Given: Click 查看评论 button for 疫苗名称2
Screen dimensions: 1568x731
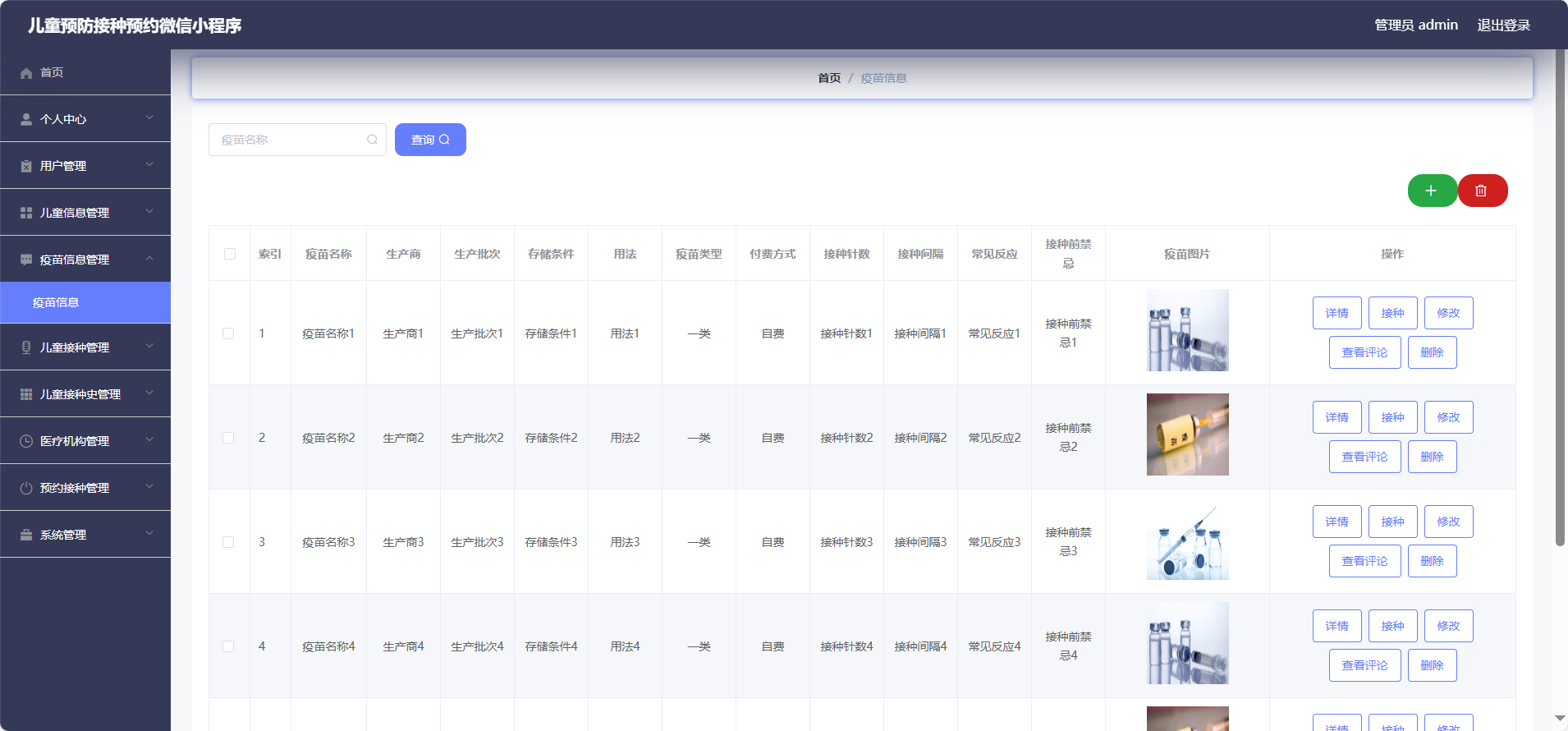Looking at the screenshot, I should (x=1365, y=457).
